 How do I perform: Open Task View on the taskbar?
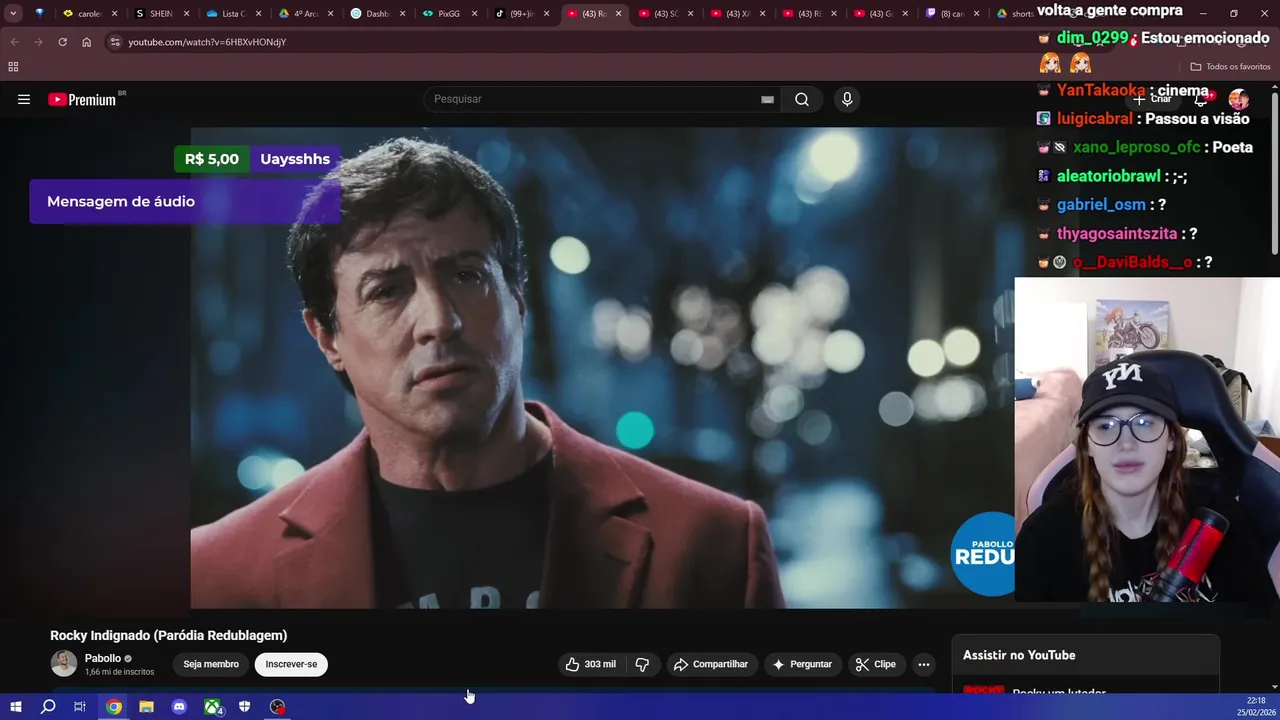80,707
